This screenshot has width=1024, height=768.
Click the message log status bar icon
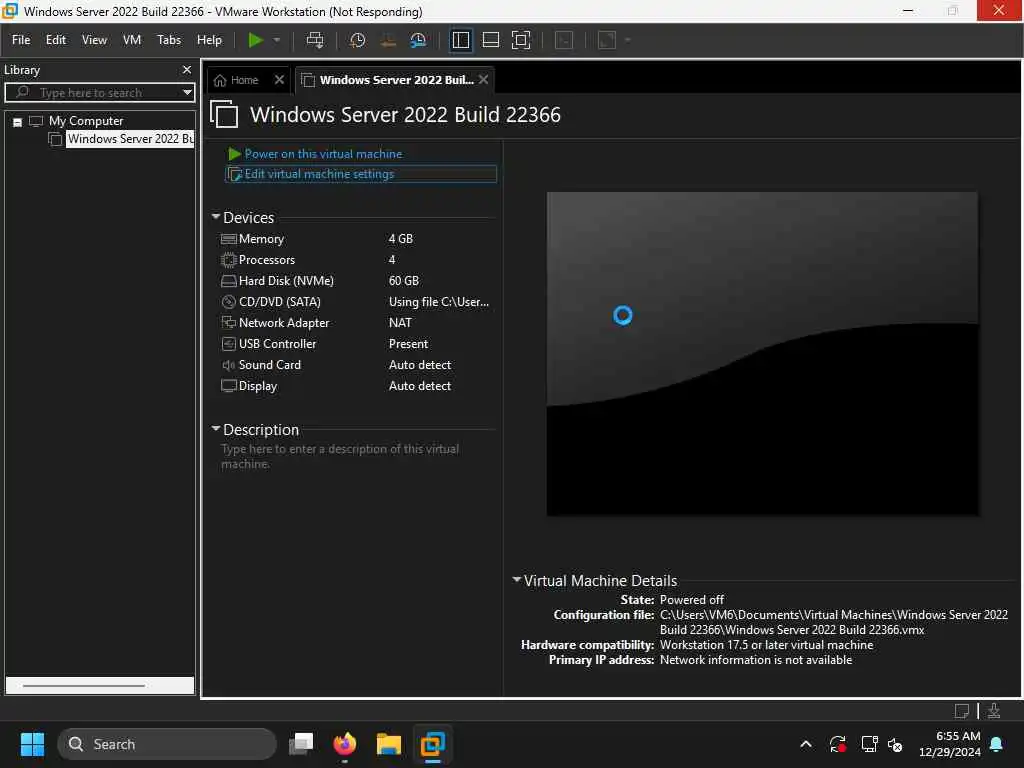[x=962, y=711]
